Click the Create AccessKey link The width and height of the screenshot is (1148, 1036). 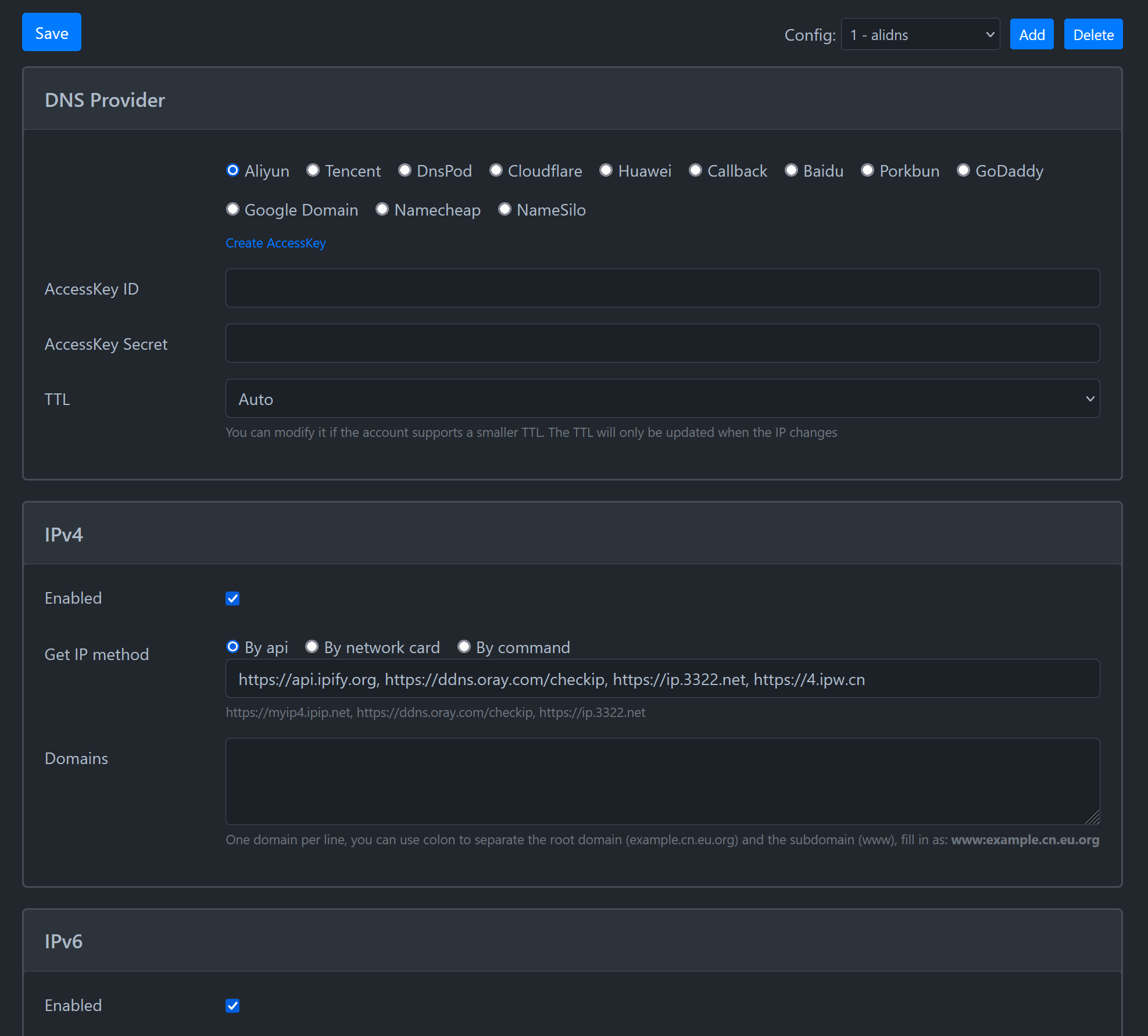click(x=276, y=243)
